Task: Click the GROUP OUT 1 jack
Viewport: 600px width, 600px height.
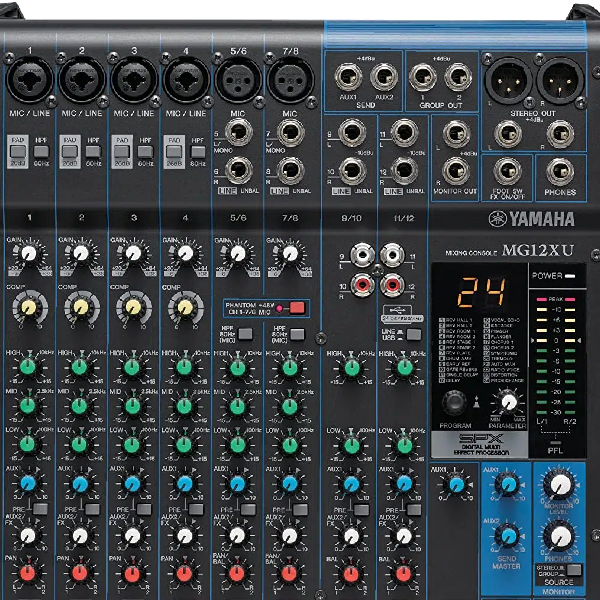Action: point(422,77)
